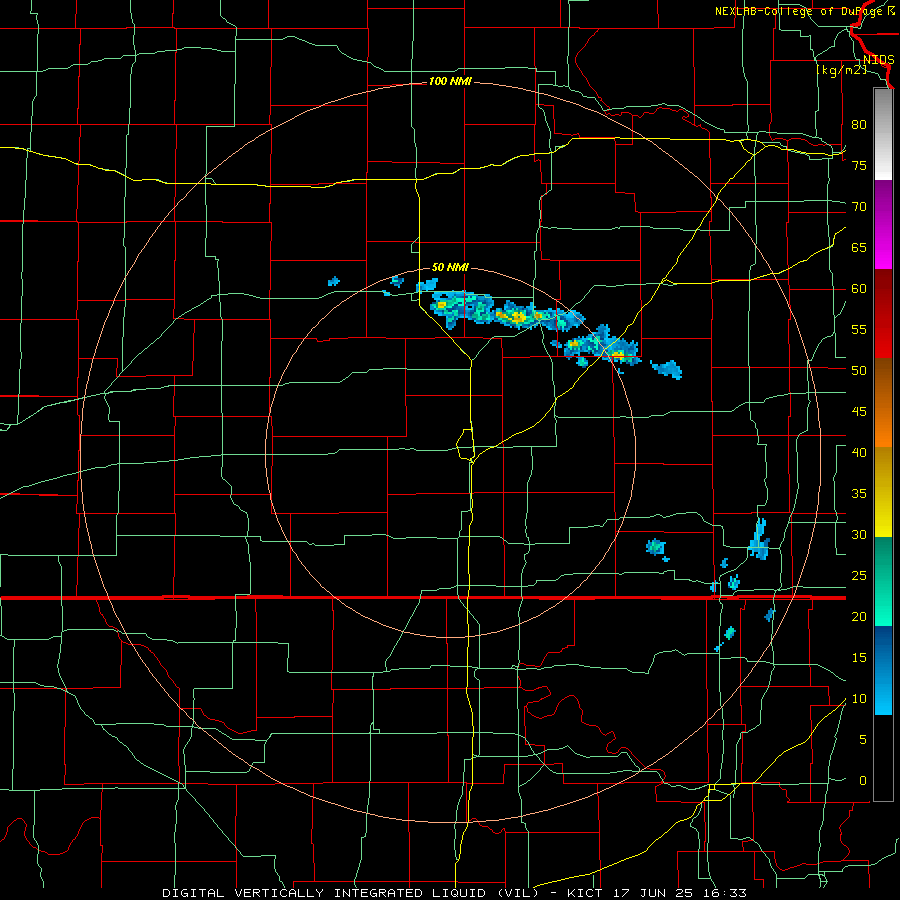This screenshot has height=900, width=900.
Task: Pick the gray-white segment of the VIL scale
Action: pos(883,135)
